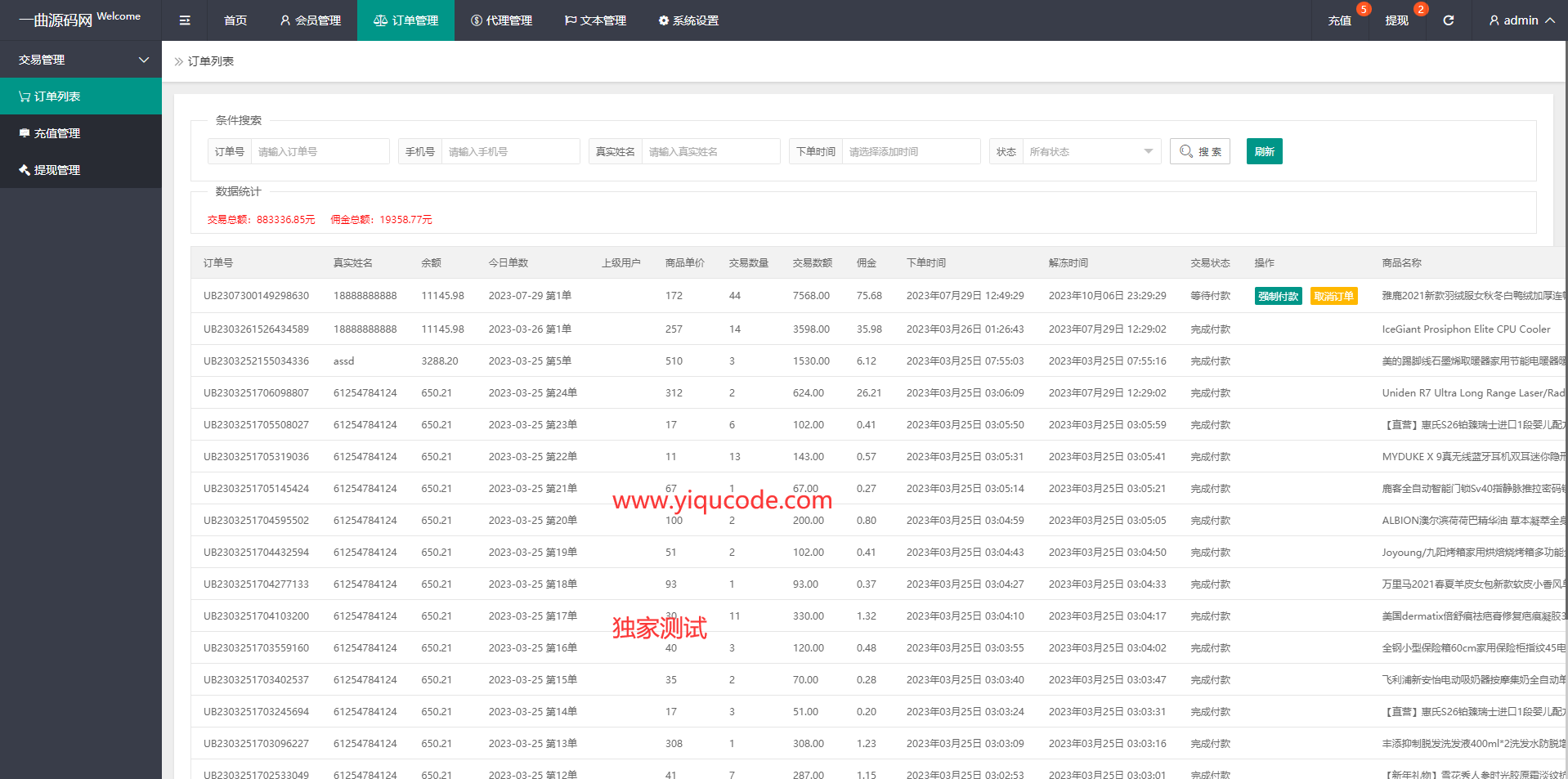Screen dimensions: 1568x779
Task: Click 交易总额 statistic text
Action: pyautogui.click(x=261, y=219)
